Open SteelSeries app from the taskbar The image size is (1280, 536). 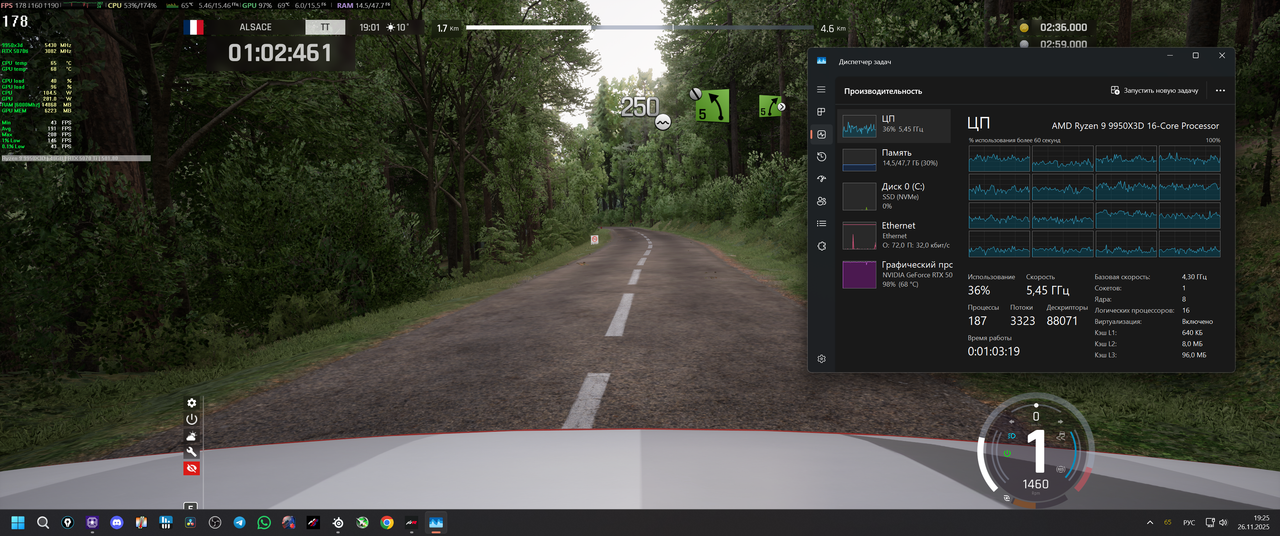click(x=338, y=522)
